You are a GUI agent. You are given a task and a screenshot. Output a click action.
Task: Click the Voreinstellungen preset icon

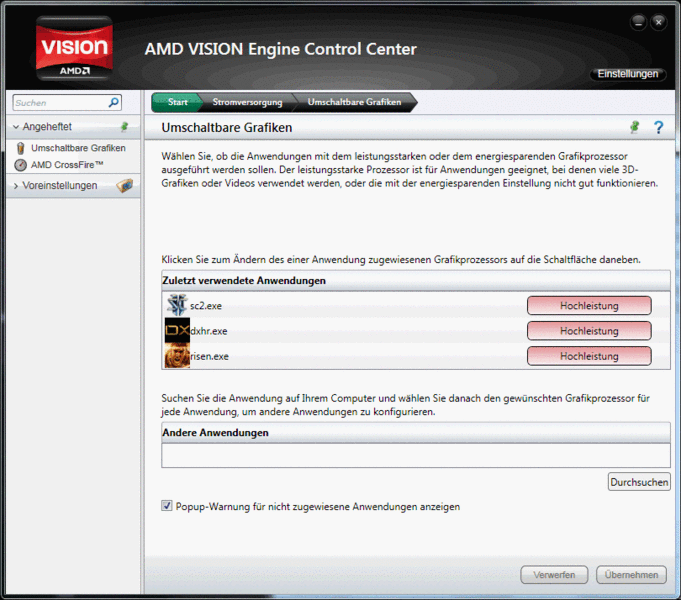tap(125, 186)
